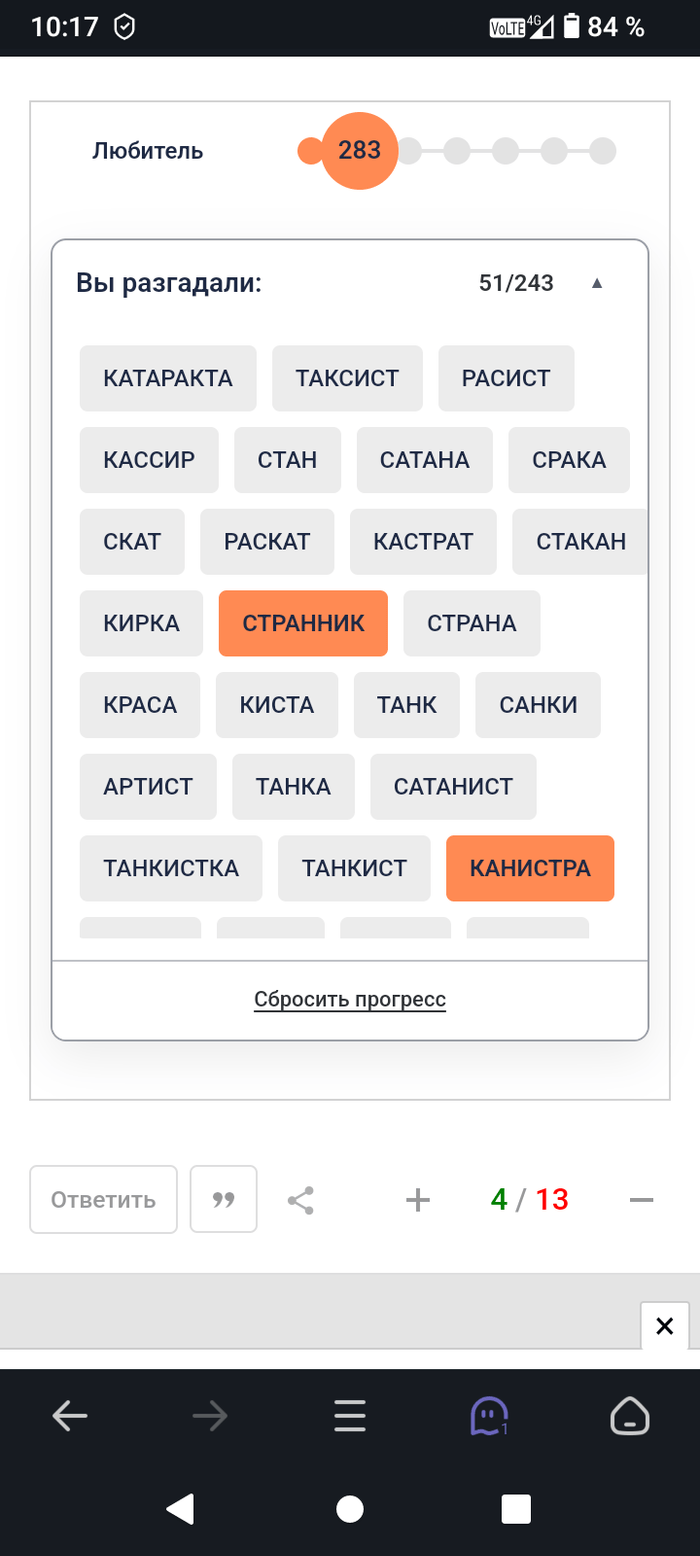The height and width of the screenshot is (1556, 700).
Task: Collapse the guessed words list
Action: (597, 283)
